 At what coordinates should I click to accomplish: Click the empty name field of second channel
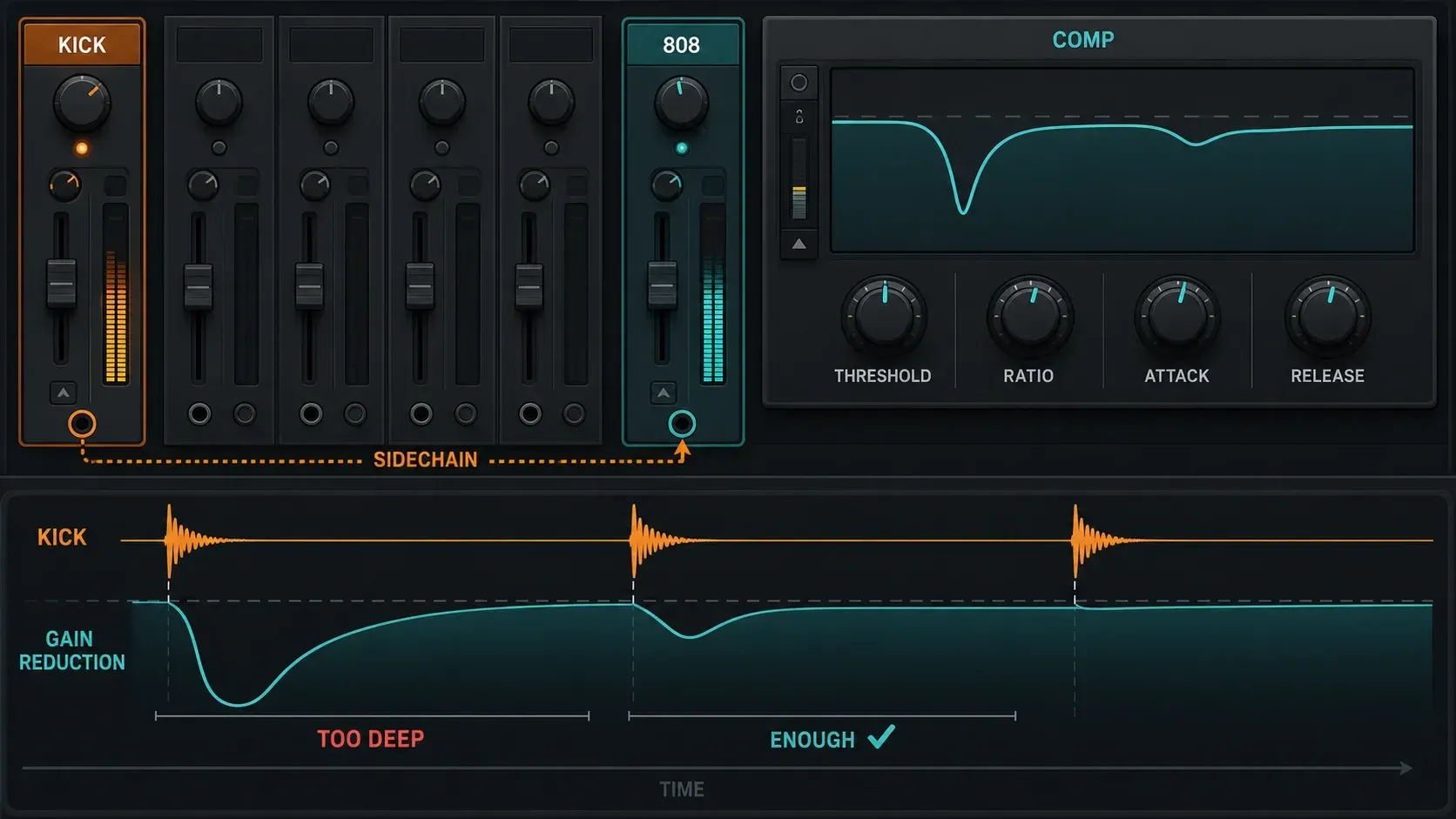click(219, 44)
